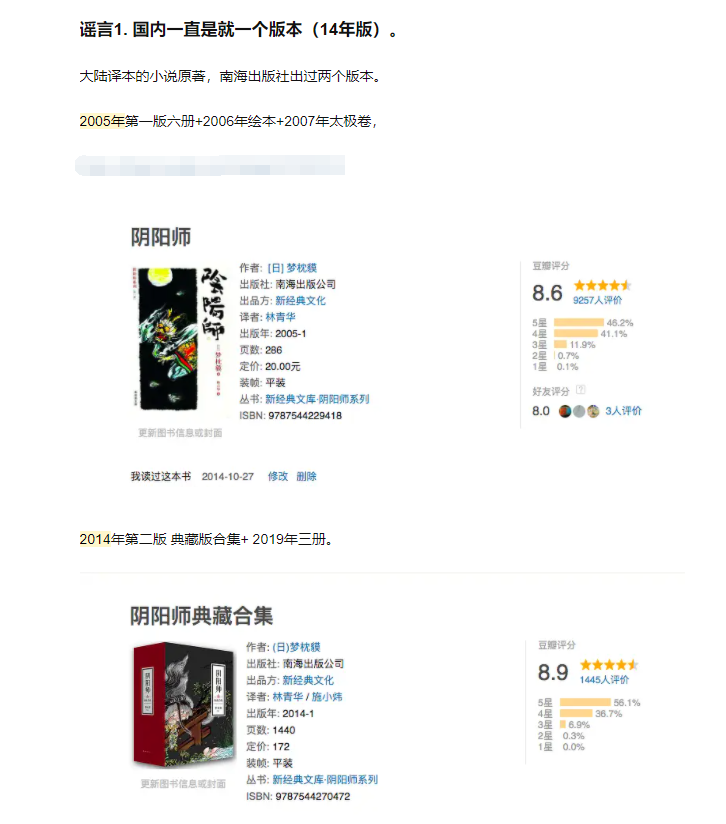Open (日)梦枕貘 author link in 典藏合集
The height and width of the screenshot is (824, 726).
296,647
